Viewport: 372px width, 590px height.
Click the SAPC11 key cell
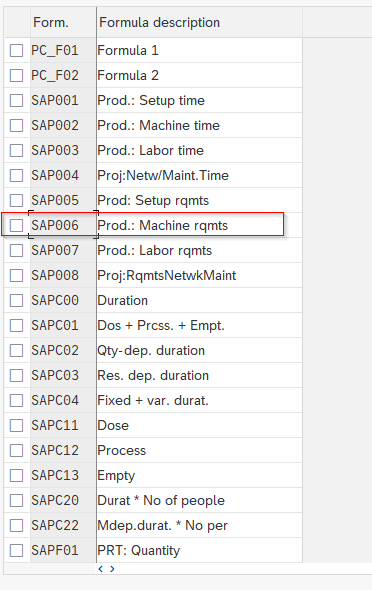click(63, 425)
